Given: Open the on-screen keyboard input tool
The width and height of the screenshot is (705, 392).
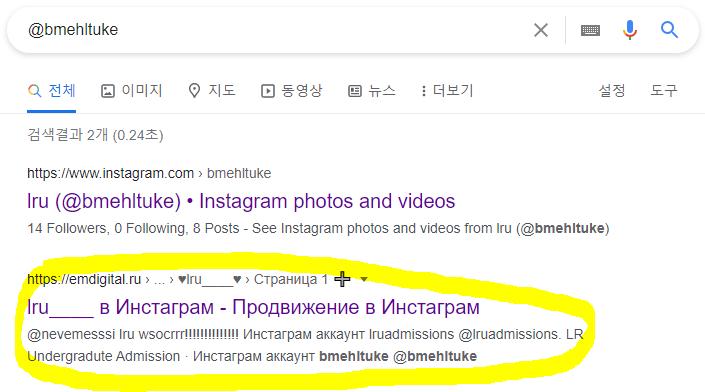Looking at the screenshot, I should tap(590, 30).
